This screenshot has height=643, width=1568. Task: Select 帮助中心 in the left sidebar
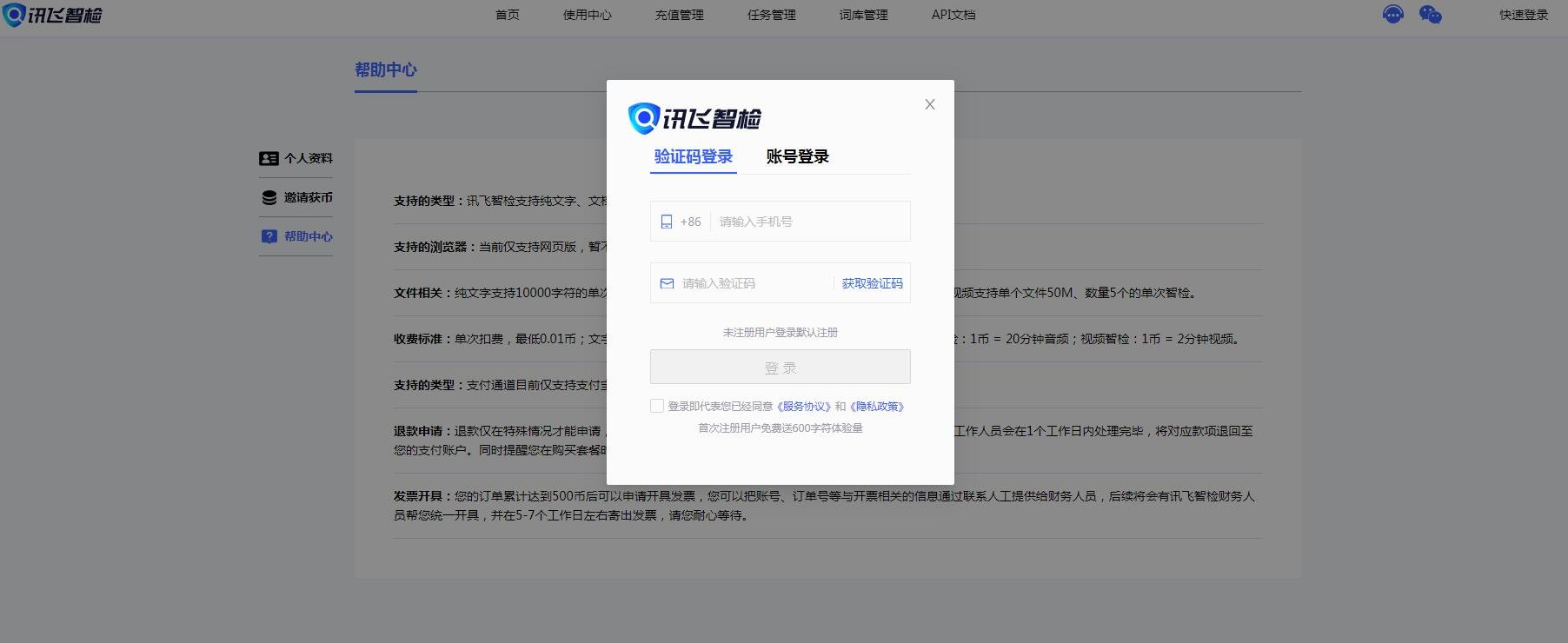coord(296,236)
